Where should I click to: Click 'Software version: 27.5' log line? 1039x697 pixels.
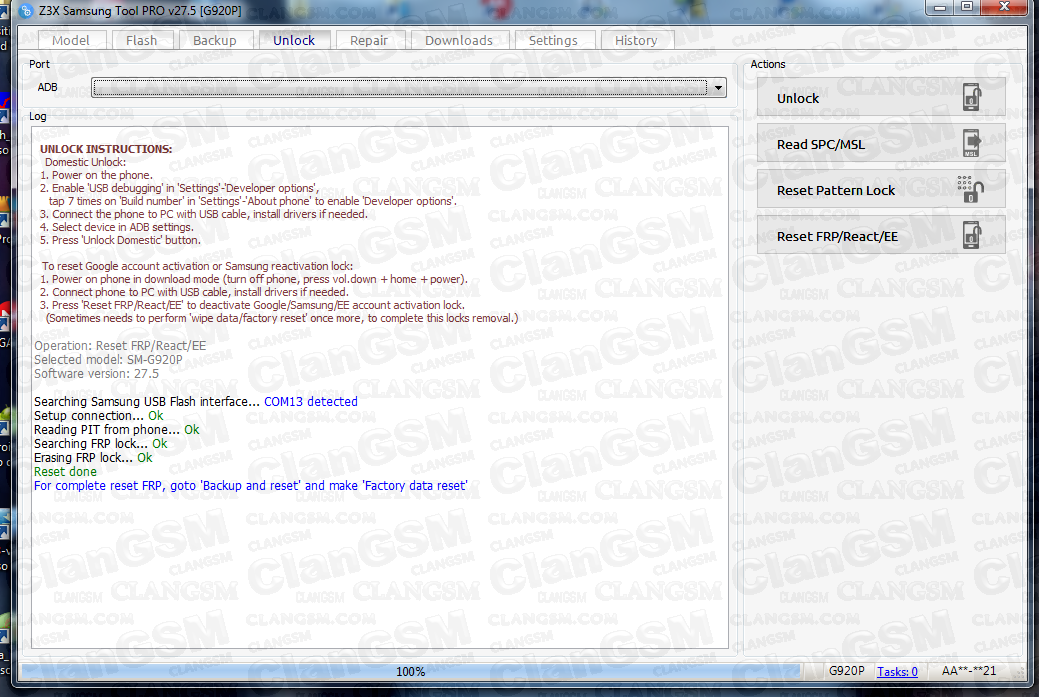[97, 374]
